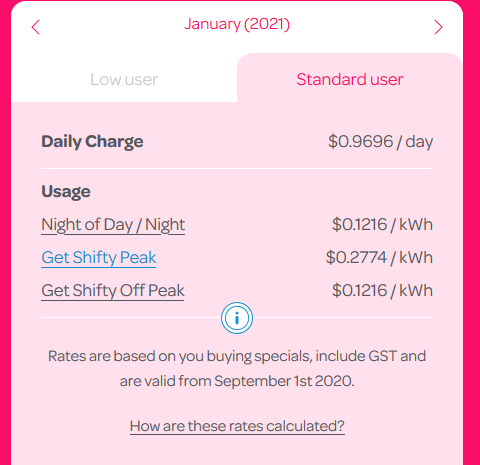This screenshot has width=480, height=465.
Task: Select the $0.2774 / kWh peak rate
Action: [379, 258]
